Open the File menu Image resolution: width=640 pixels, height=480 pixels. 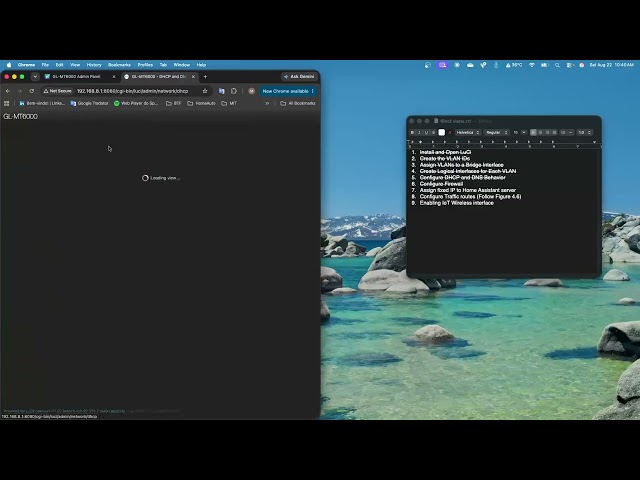45,65
